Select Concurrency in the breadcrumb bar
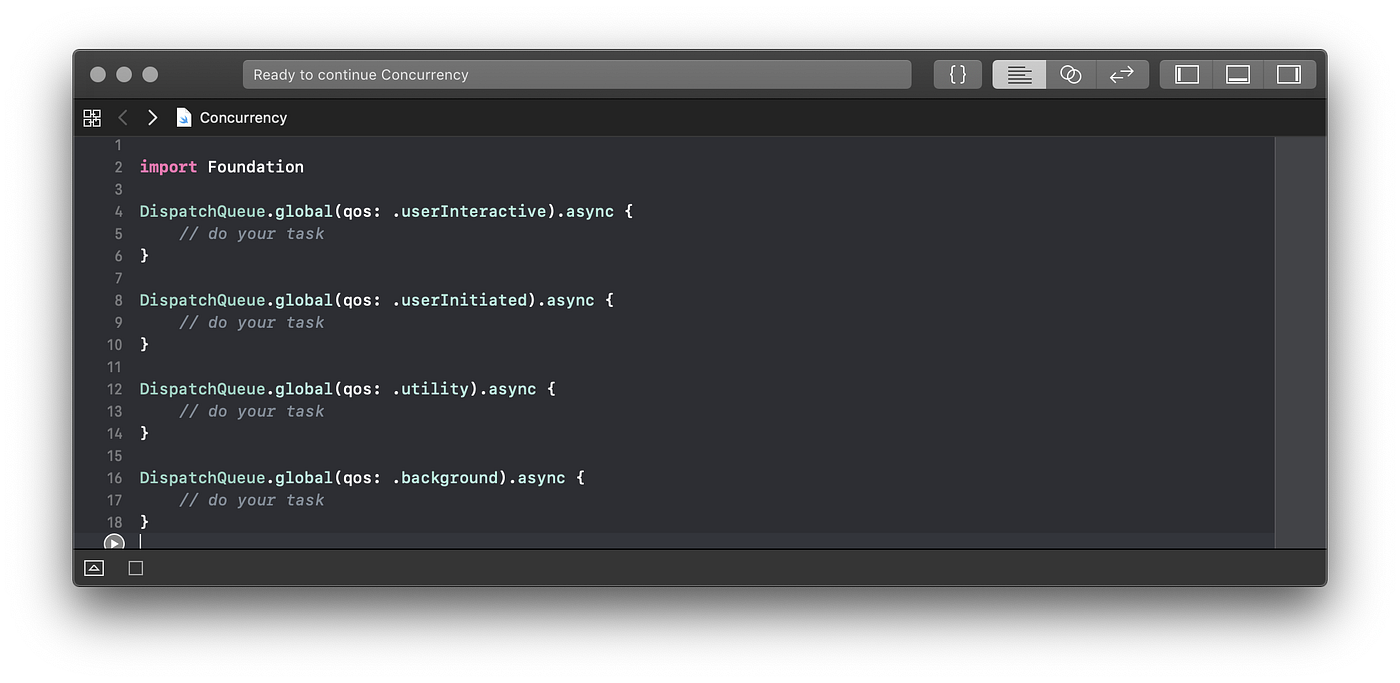The width and height of the screenshot is (1400, 683). click(243, 117)
